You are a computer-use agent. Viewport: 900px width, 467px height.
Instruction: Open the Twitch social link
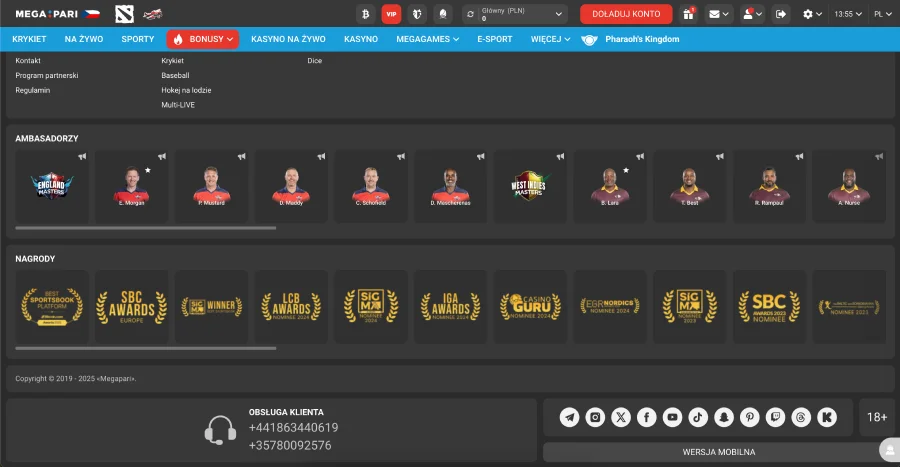click(x=775, y=417)
